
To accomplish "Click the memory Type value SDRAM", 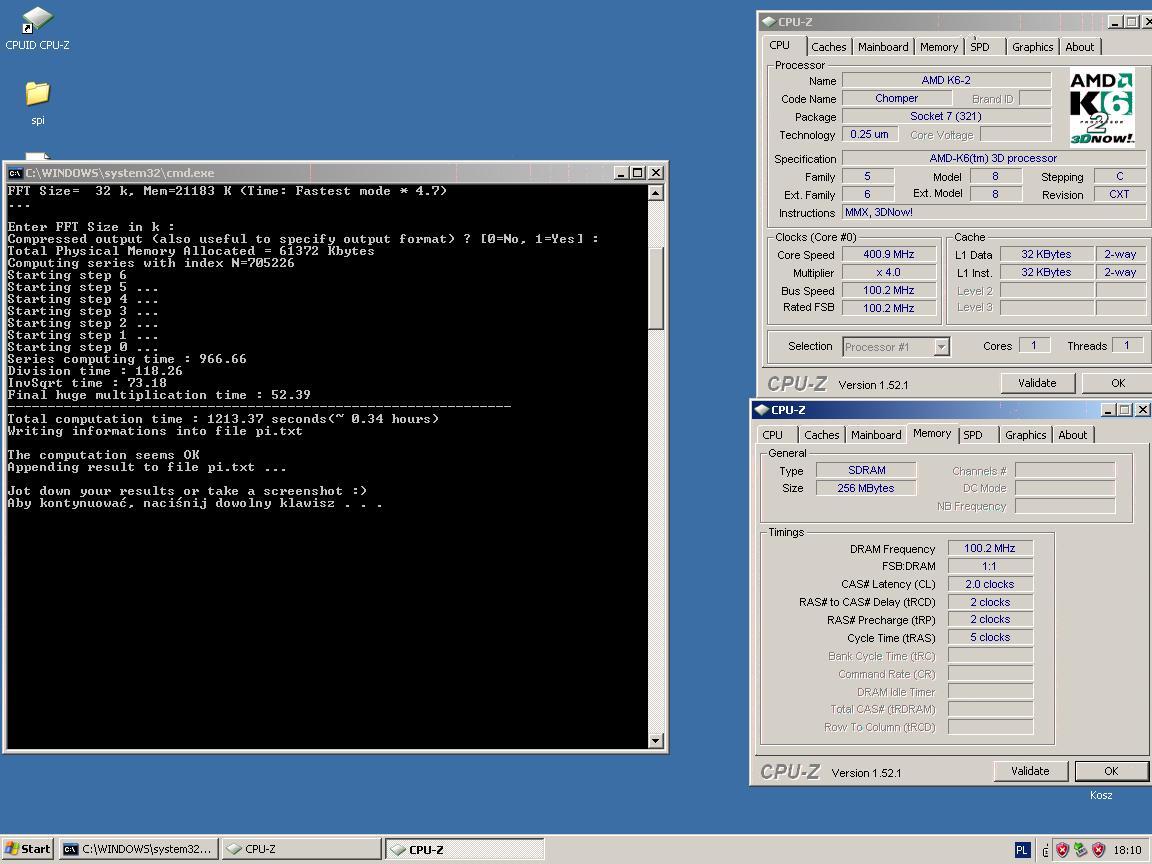I will [x=866, y=470].
